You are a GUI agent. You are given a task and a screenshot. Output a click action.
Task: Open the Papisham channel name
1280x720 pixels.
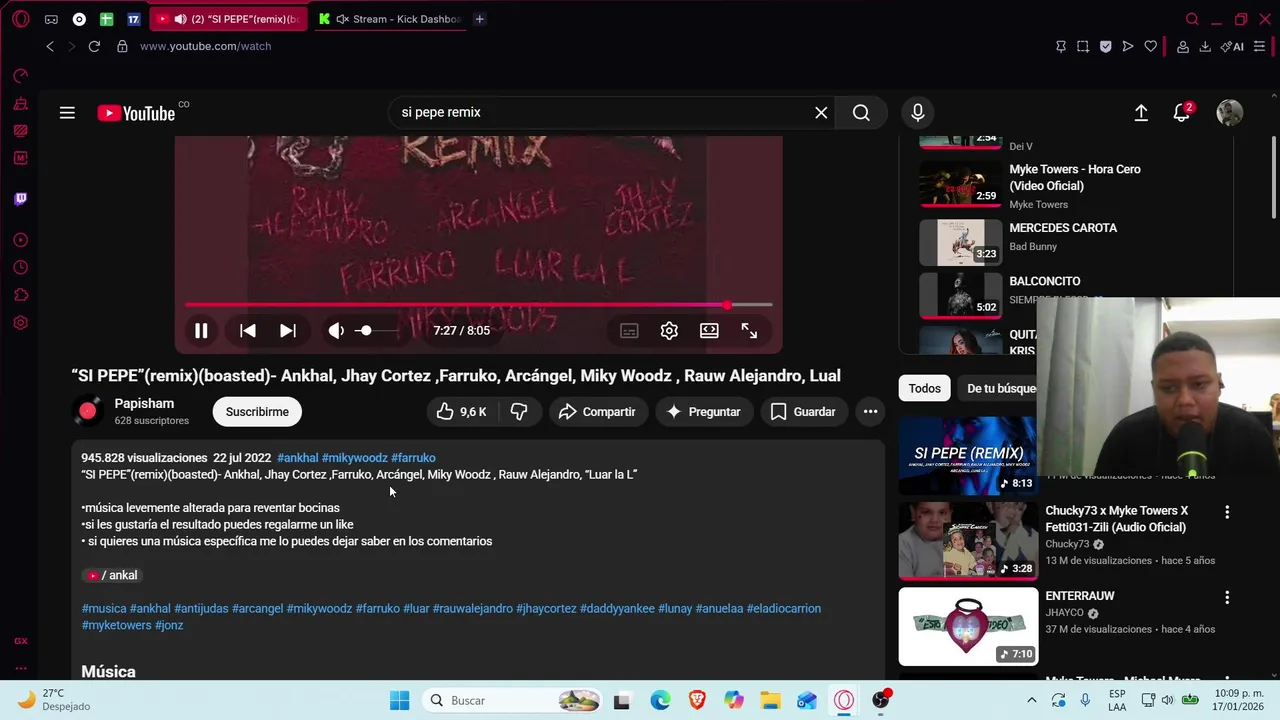(x=144, y=403)
